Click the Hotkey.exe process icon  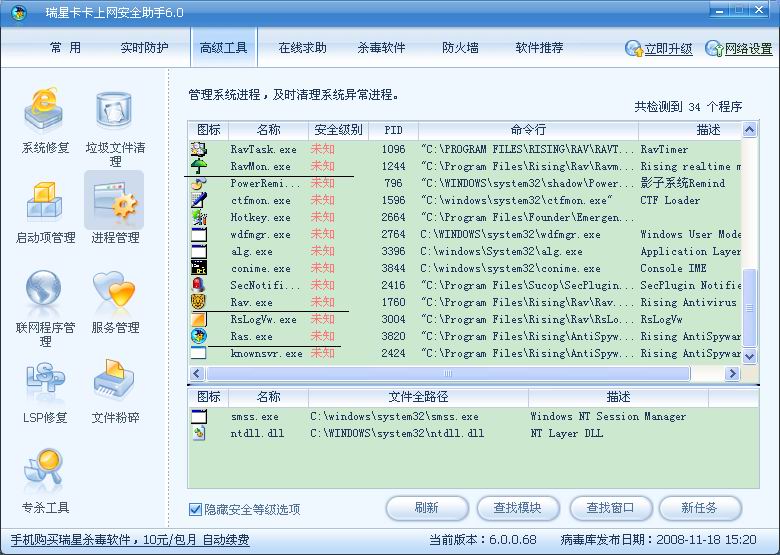coord(199,217)
